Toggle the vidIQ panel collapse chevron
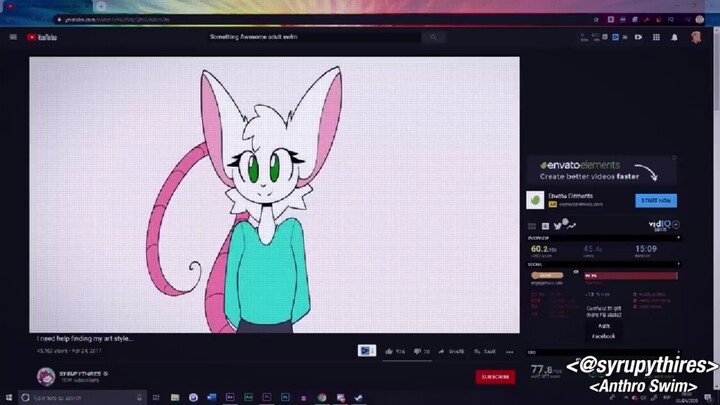The width and height of the screenshot is (720, 405). (676, 225)
